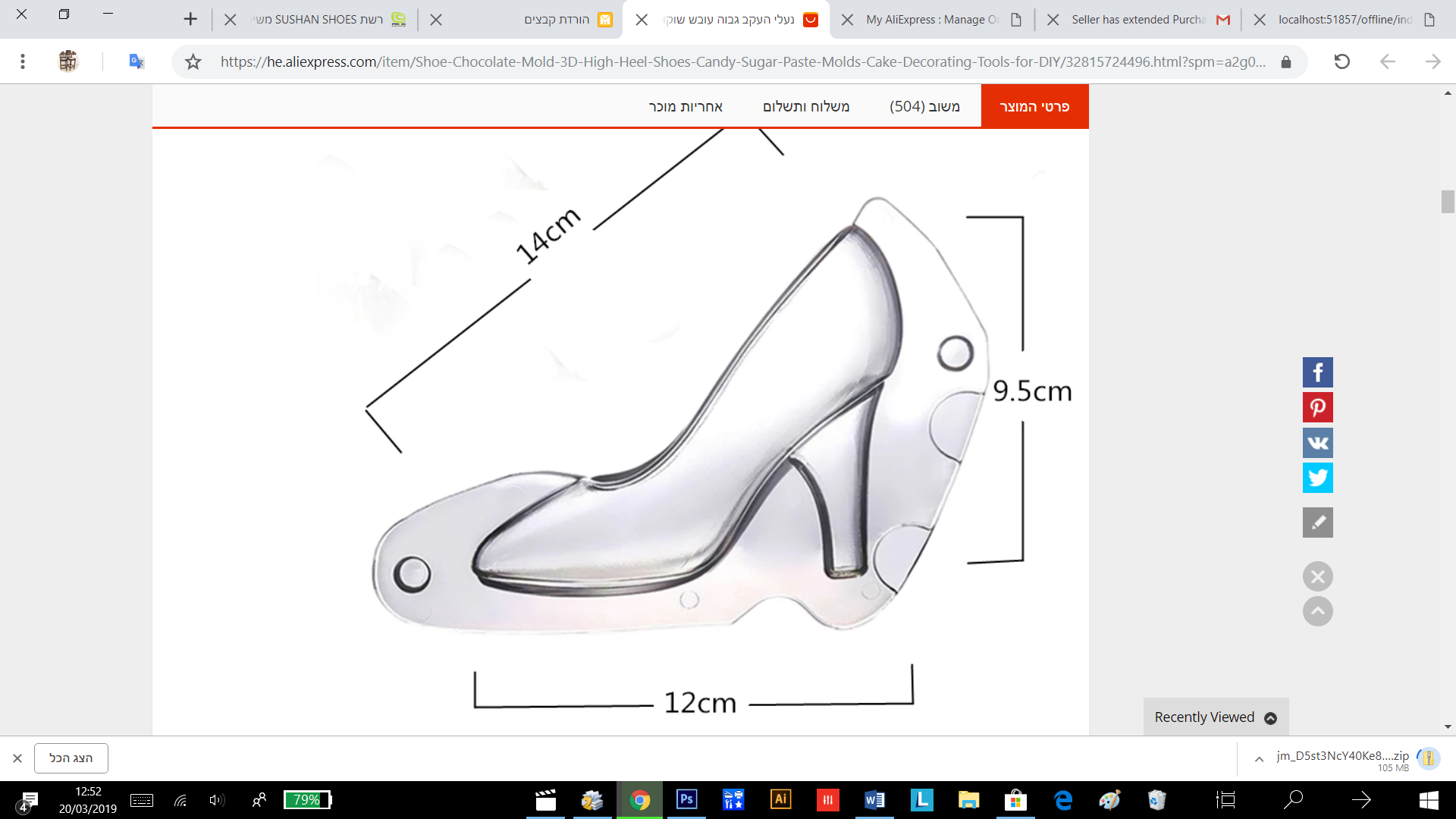
Task: Open the משוב (504) feedback tab
Action: 924,106
